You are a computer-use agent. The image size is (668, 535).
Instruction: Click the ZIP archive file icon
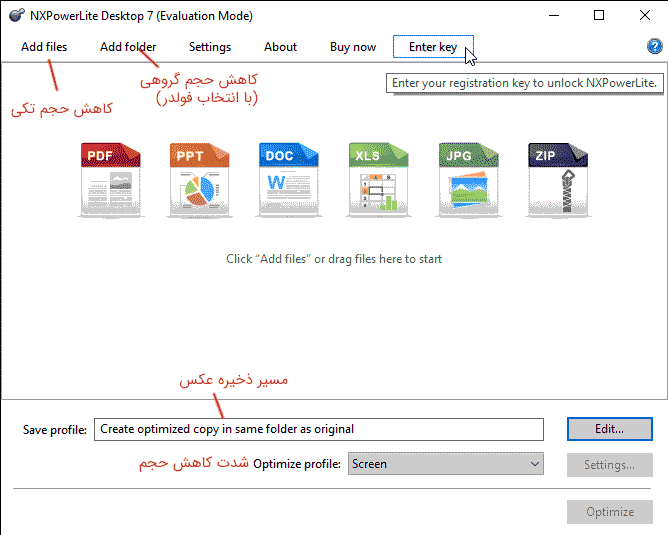[x=558, y=180]
